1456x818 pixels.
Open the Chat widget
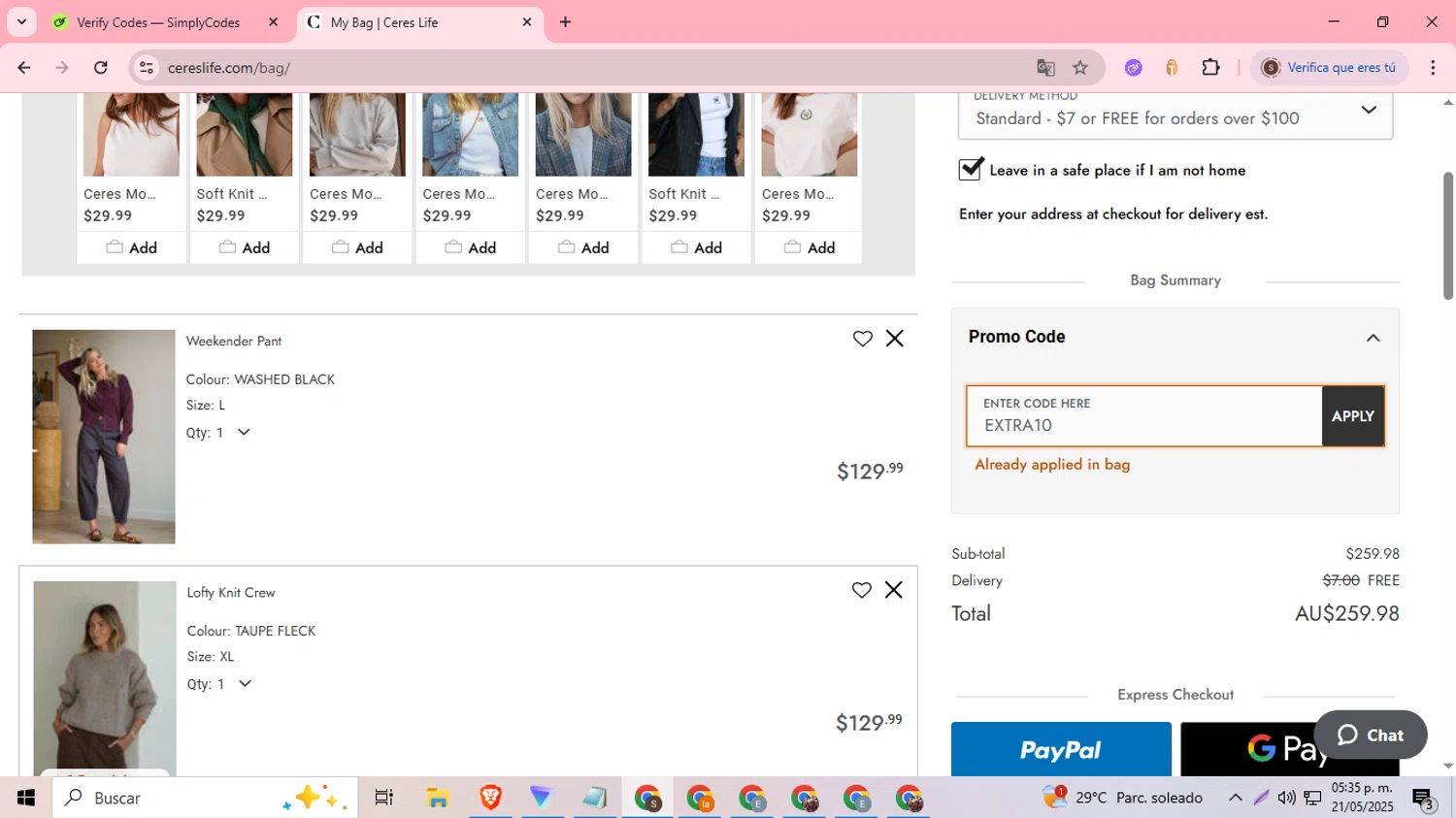[1371, 735]
